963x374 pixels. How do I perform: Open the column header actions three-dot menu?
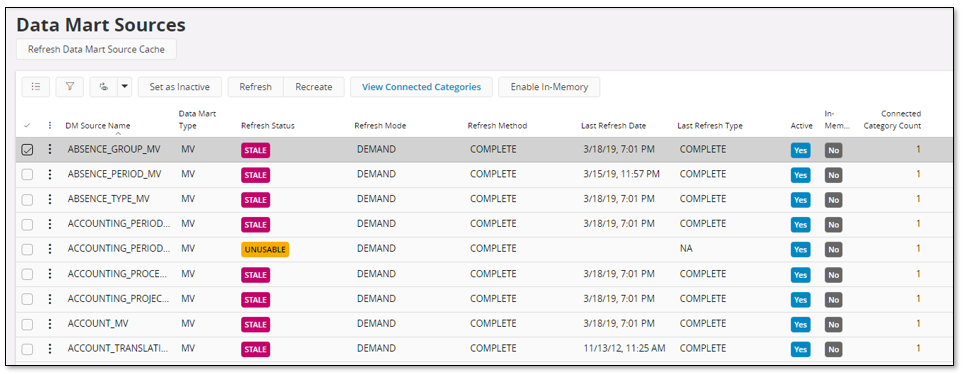(50, 126)
